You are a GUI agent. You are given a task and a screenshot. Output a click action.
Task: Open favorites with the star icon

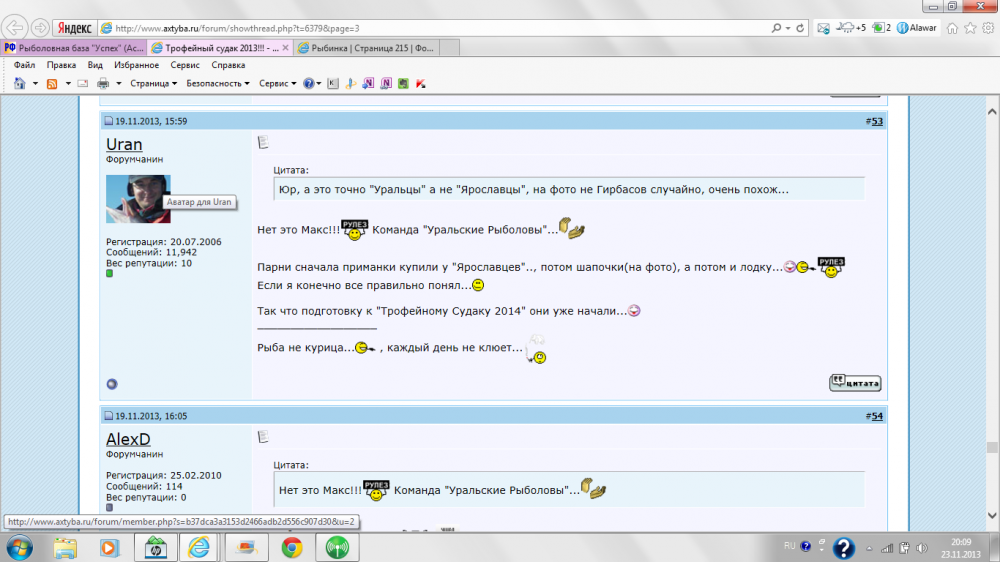click(969, 28)
